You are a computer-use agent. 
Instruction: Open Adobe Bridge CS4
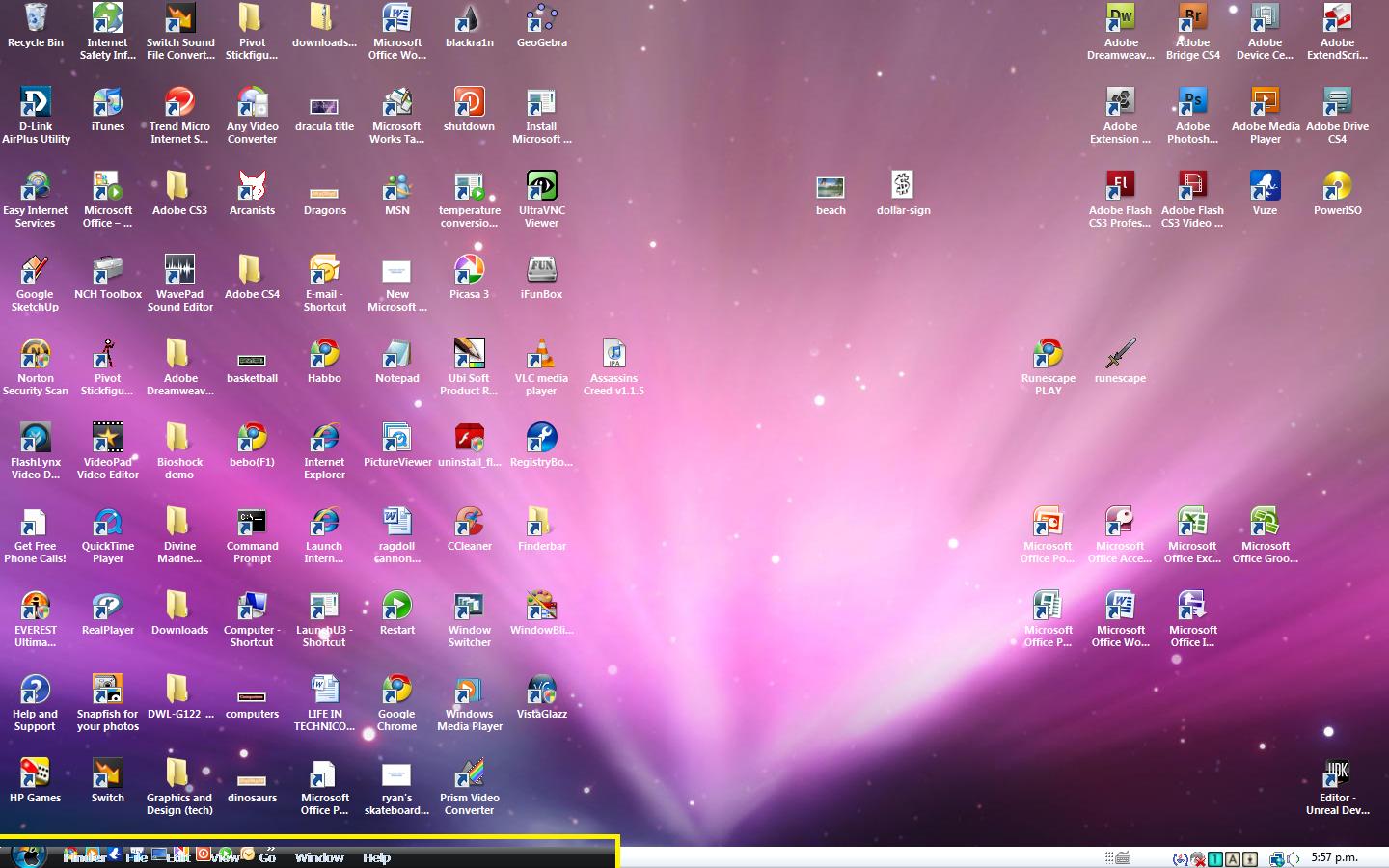point(1193,32)
